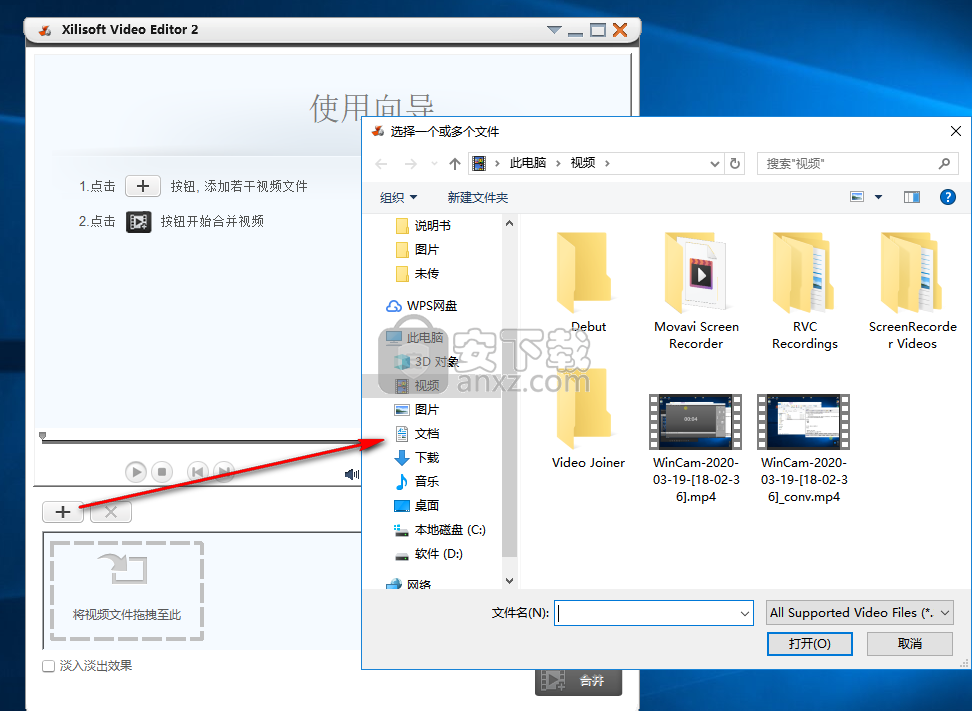This screenshot has width=972, height=711.
Task: Expand the address bar history dropdown
Action: pos(714,164)
